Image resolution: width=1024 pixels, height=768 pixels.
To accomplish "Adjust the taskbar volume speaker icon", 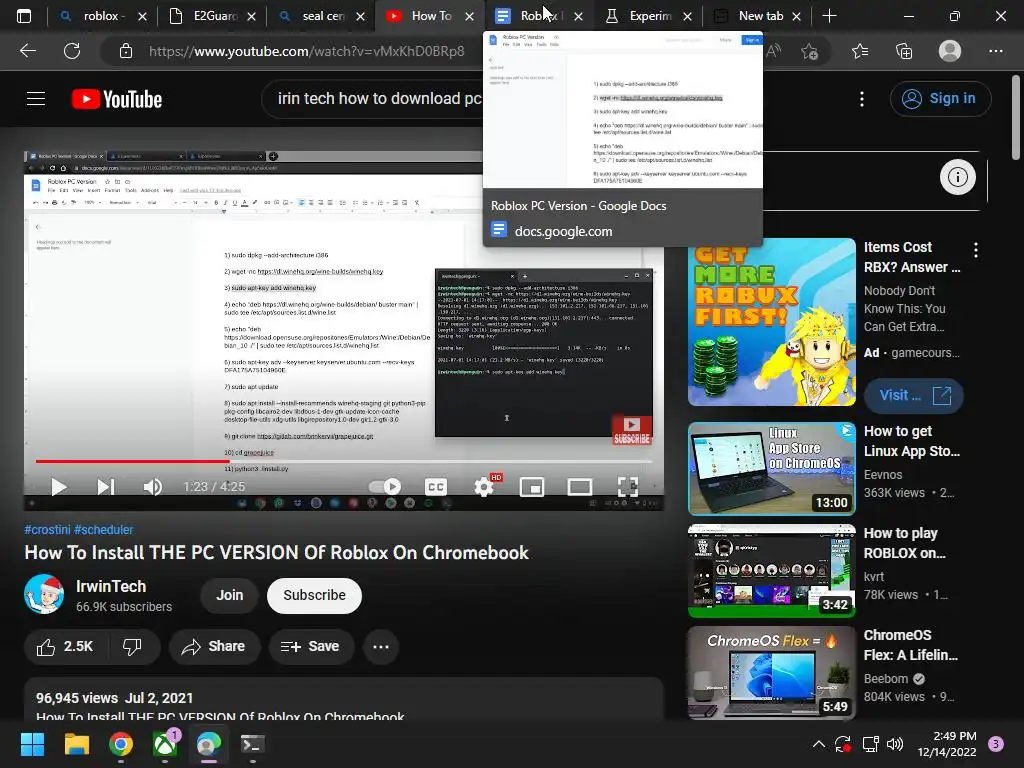I will 895,744.
